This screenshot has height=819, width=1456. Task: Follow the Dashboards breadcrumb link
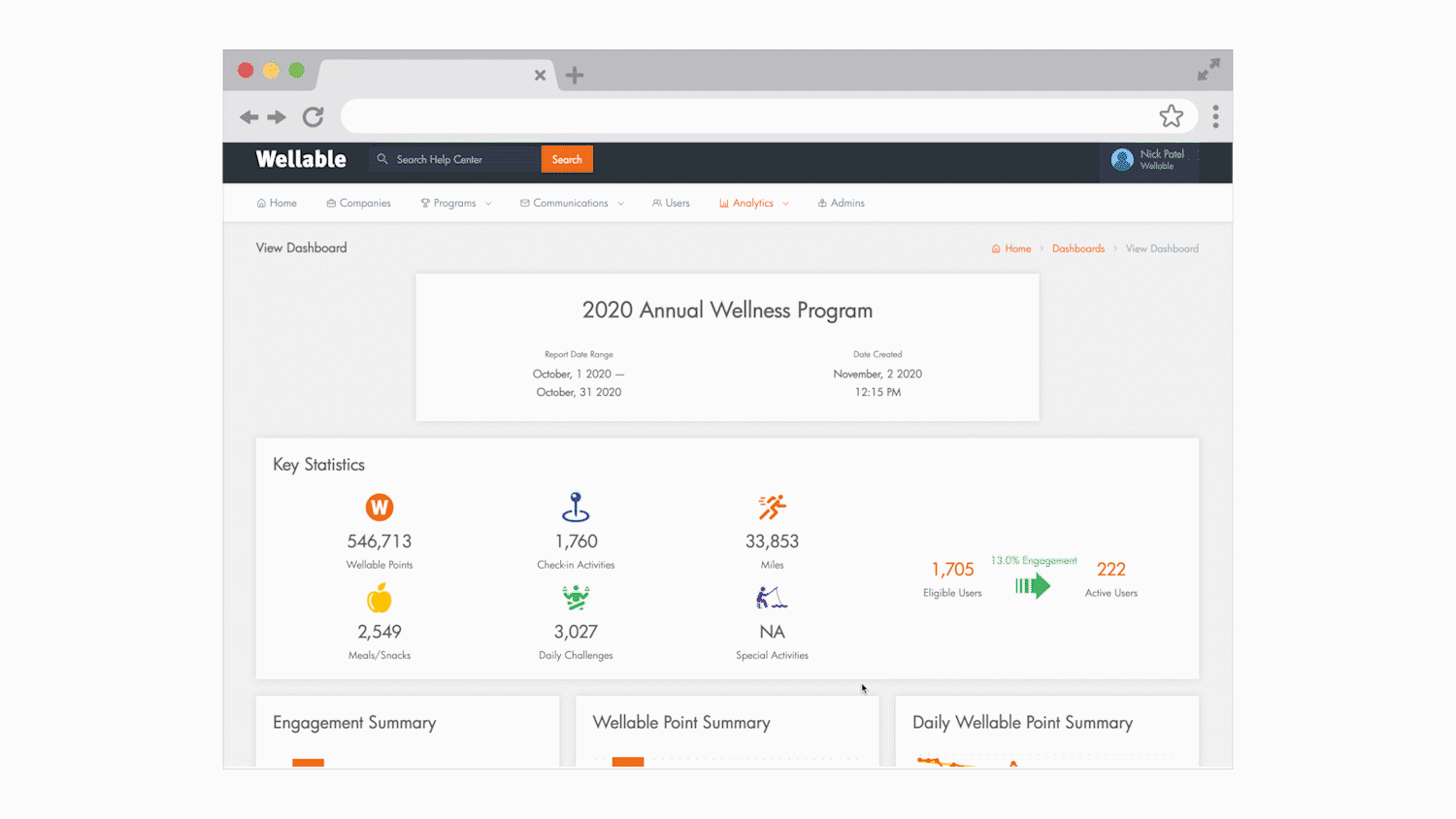1077,248
